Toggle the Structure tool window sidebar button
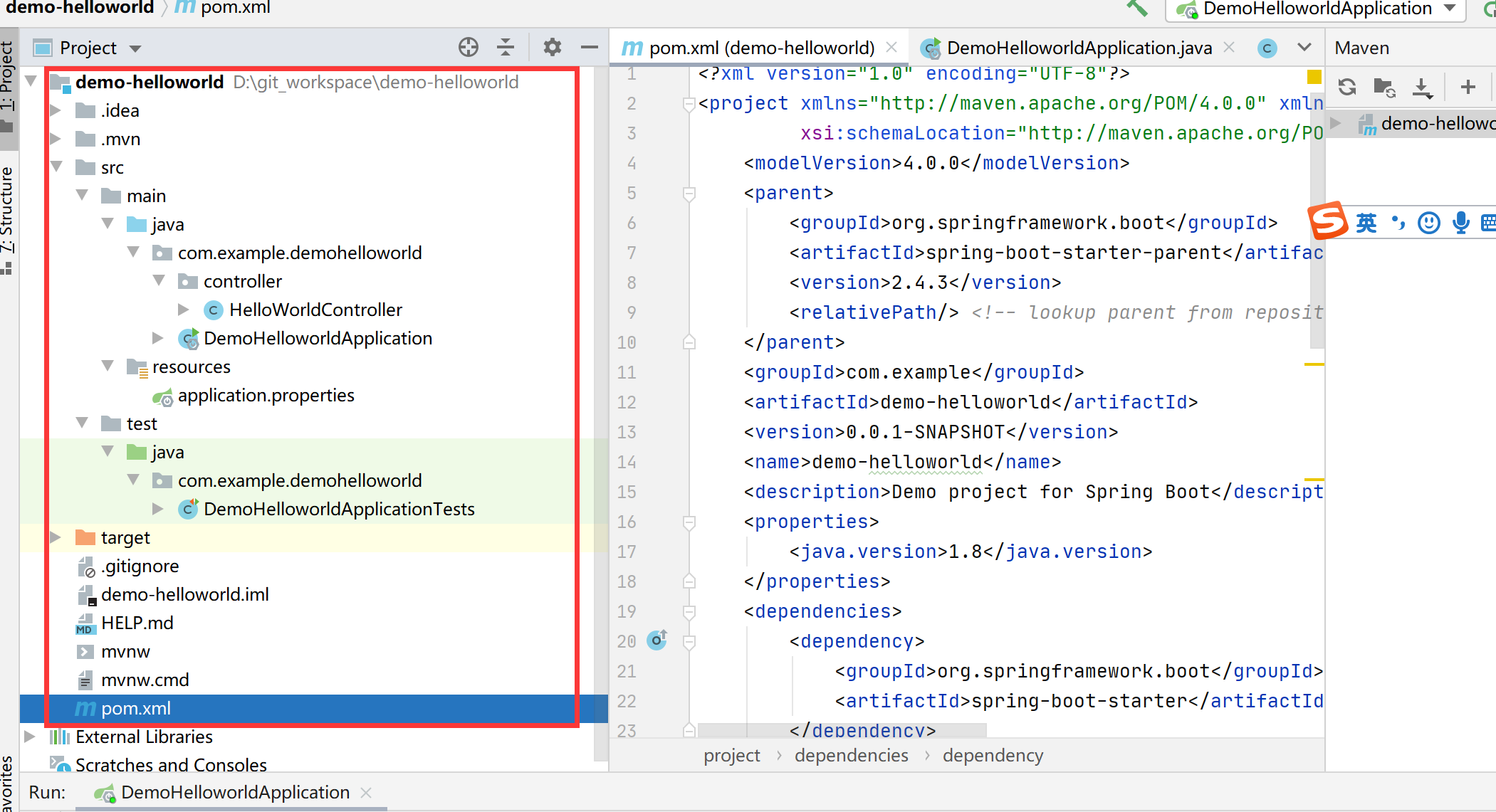 click(x=8, y=213)
